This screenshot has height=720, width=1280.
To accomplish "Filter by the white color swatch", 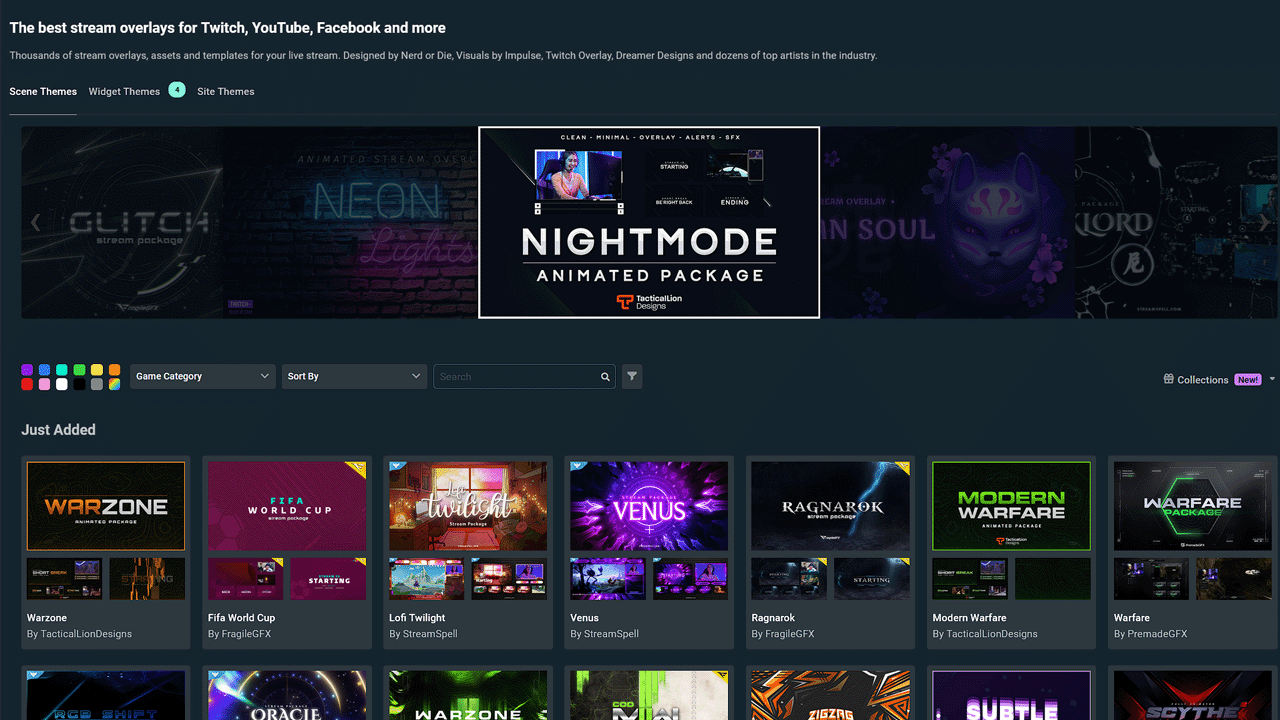I will click(62, 384).
